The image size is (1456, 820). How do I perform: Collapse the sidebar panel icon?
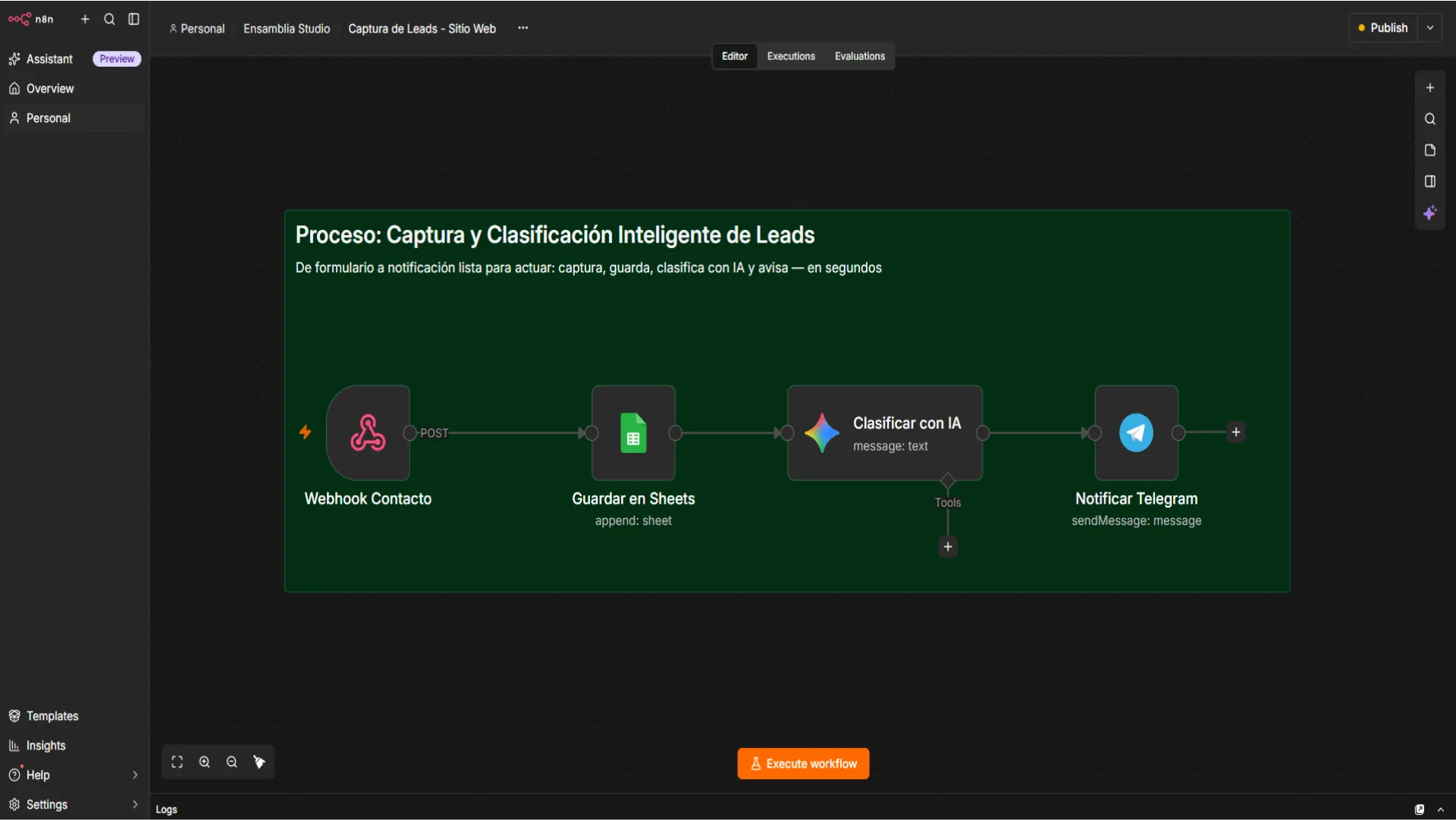[134, 19]
